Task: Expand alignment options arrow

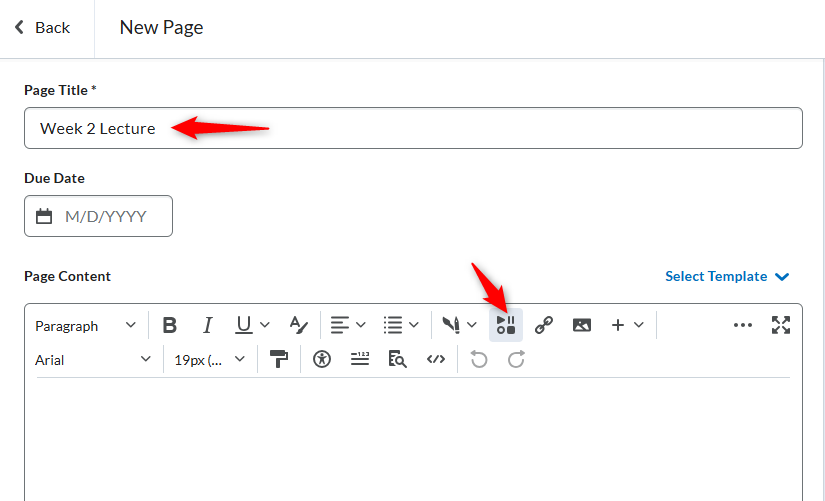Action: click(361, 325)
